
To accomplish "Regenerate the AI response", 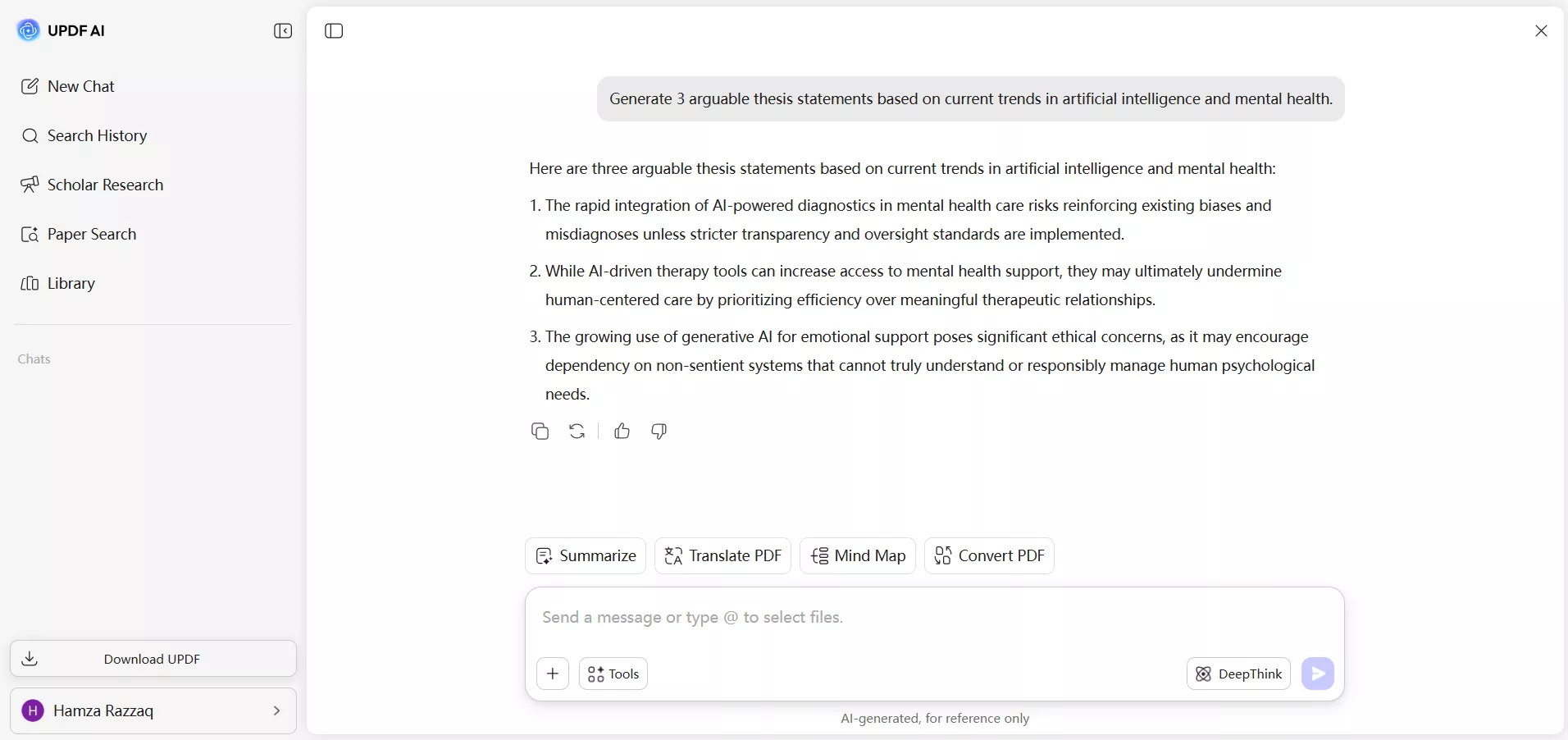I will pos(577,432).
